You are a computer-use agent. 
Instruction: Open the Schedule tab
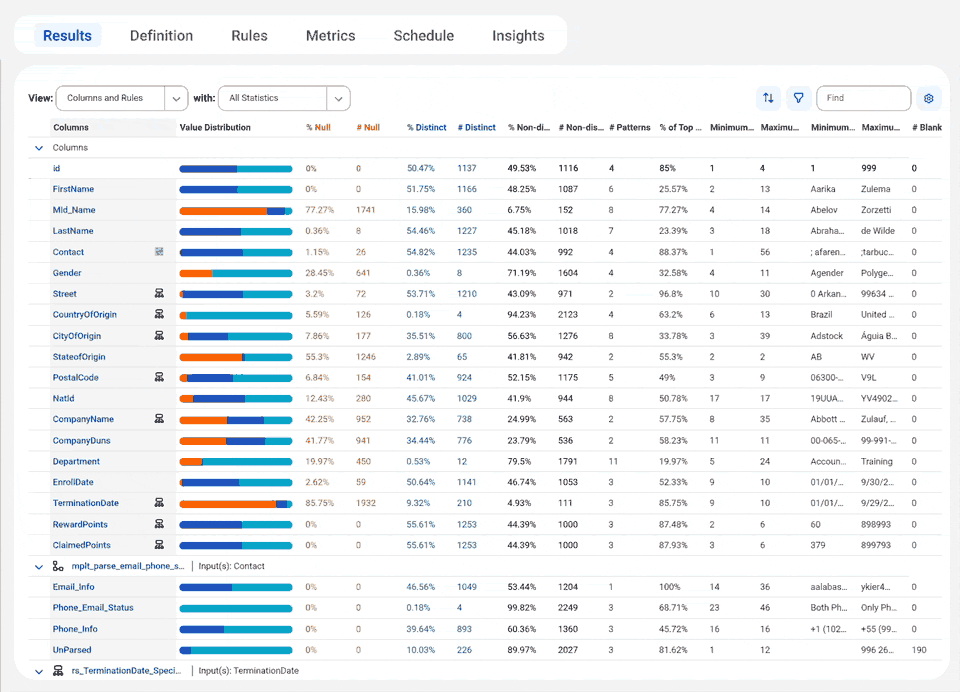(x=424, y=35)
